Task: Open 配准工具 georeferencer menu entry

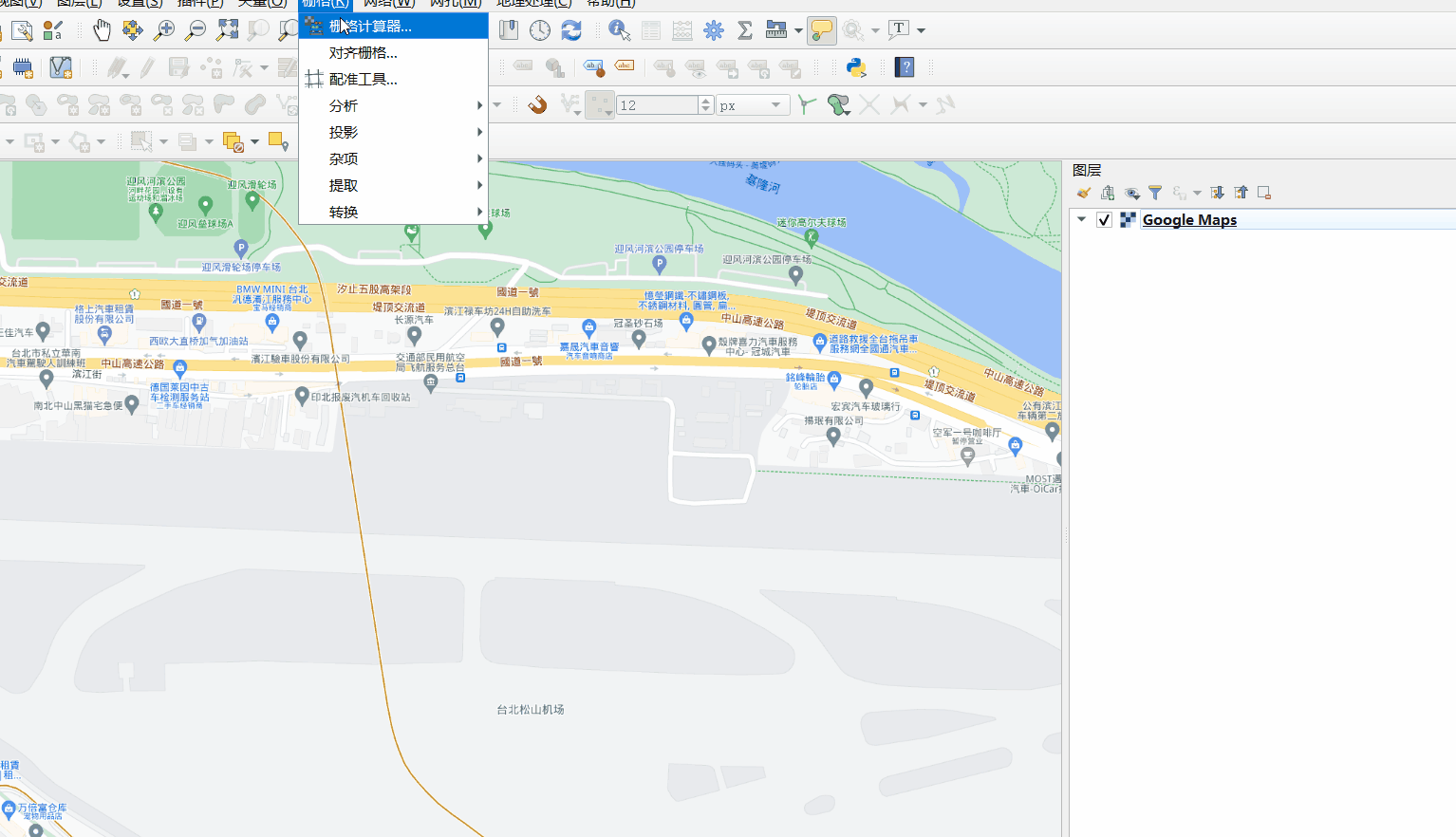Action: coord(393,79)
